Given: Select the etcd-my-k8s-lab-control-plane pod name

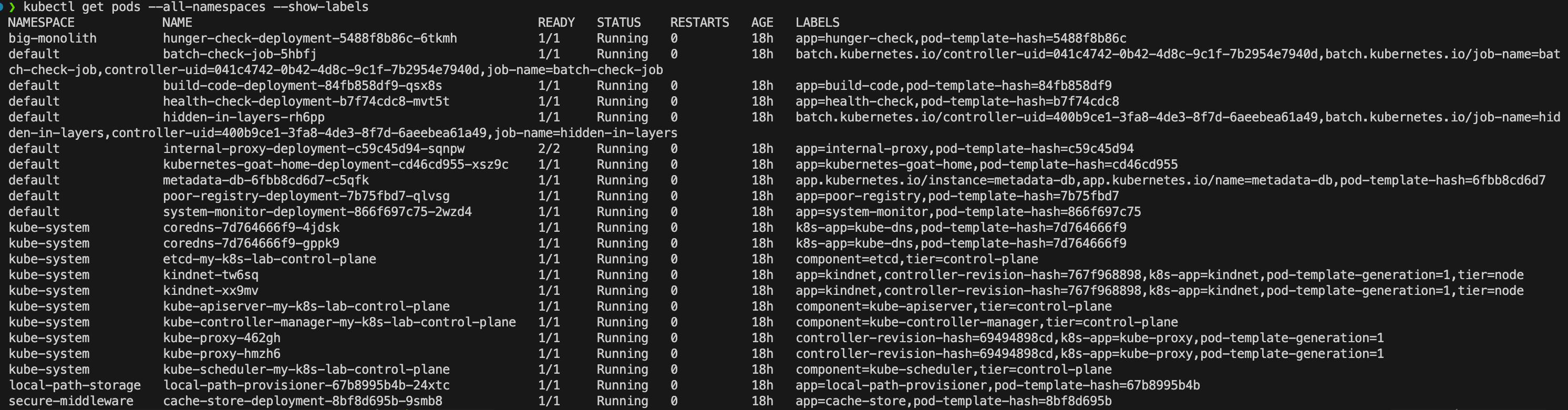Looking at the screenshot, I should 269,259.
